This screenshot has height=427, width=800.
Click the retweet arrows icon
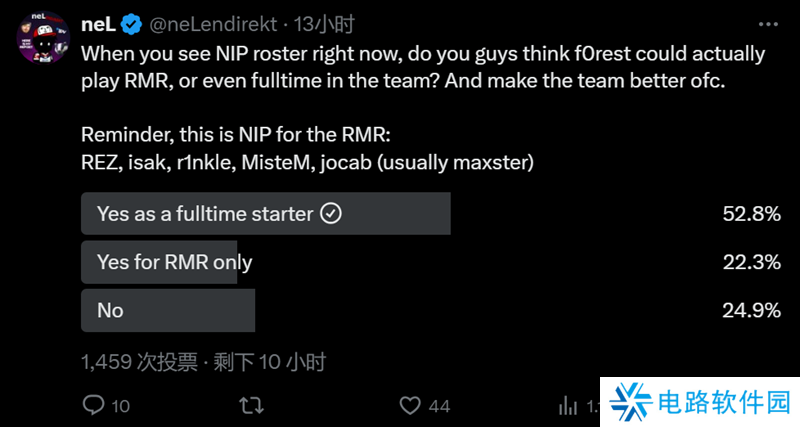pyautogui.click(x=253, y=405)
